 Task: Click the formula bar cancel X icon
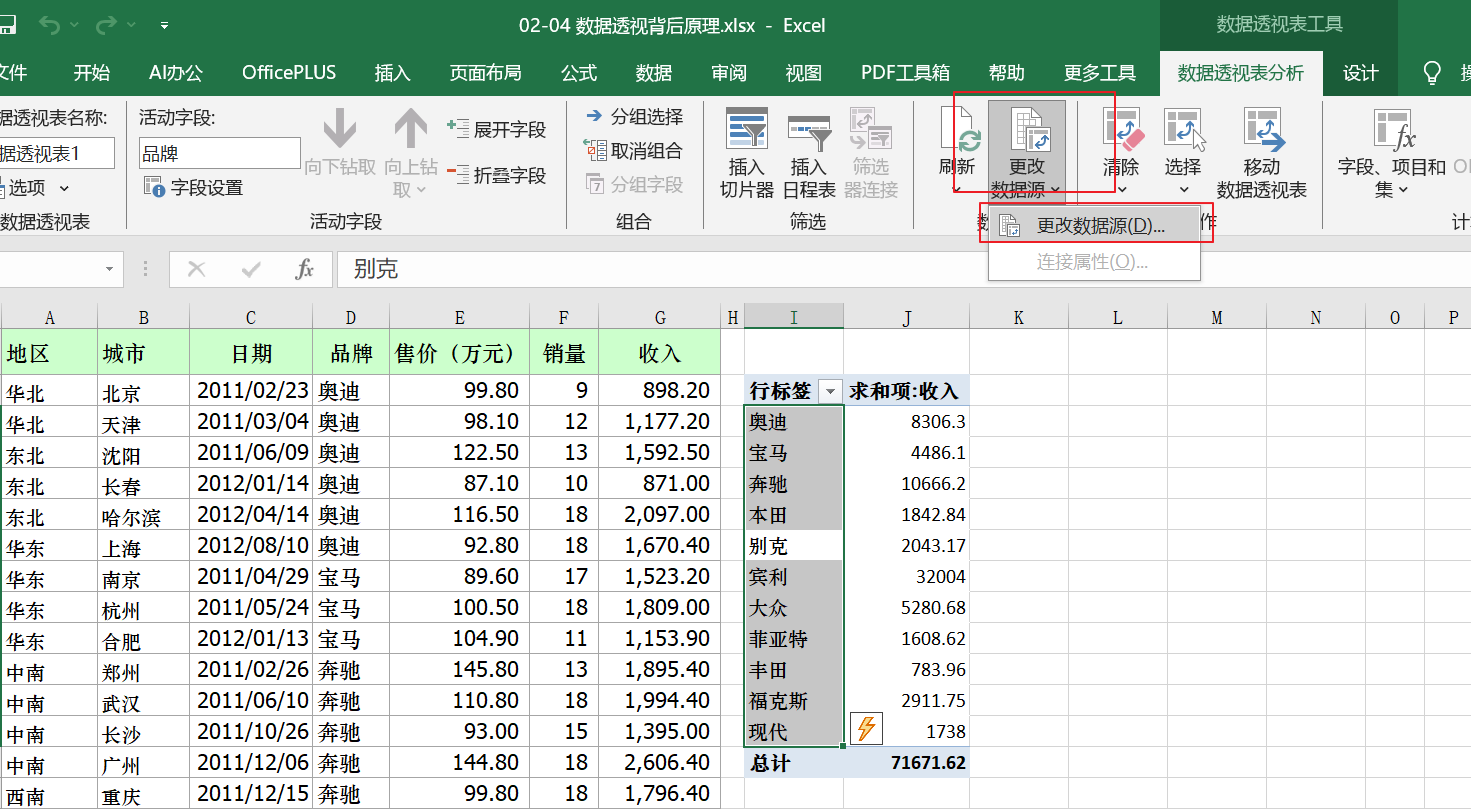click(197, 269)
